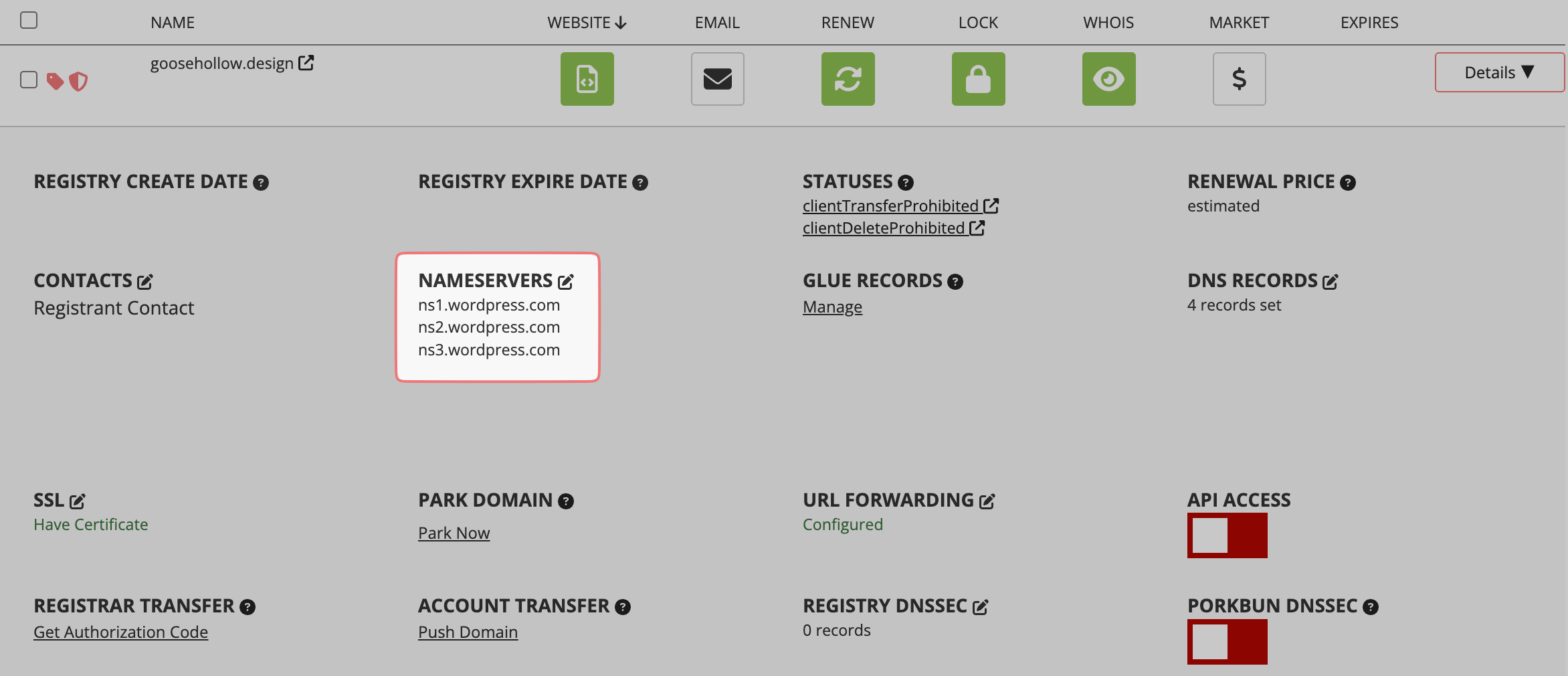Click 0 records under Registry DNSSEC

(x=837, y=630)
